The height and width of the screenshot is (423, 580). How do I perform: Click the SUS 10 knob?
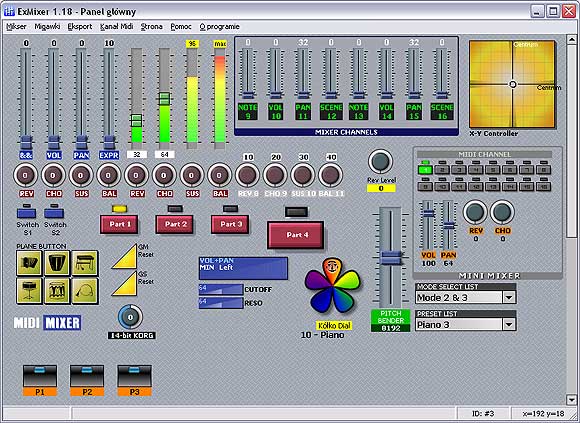(x=303, y=175)
